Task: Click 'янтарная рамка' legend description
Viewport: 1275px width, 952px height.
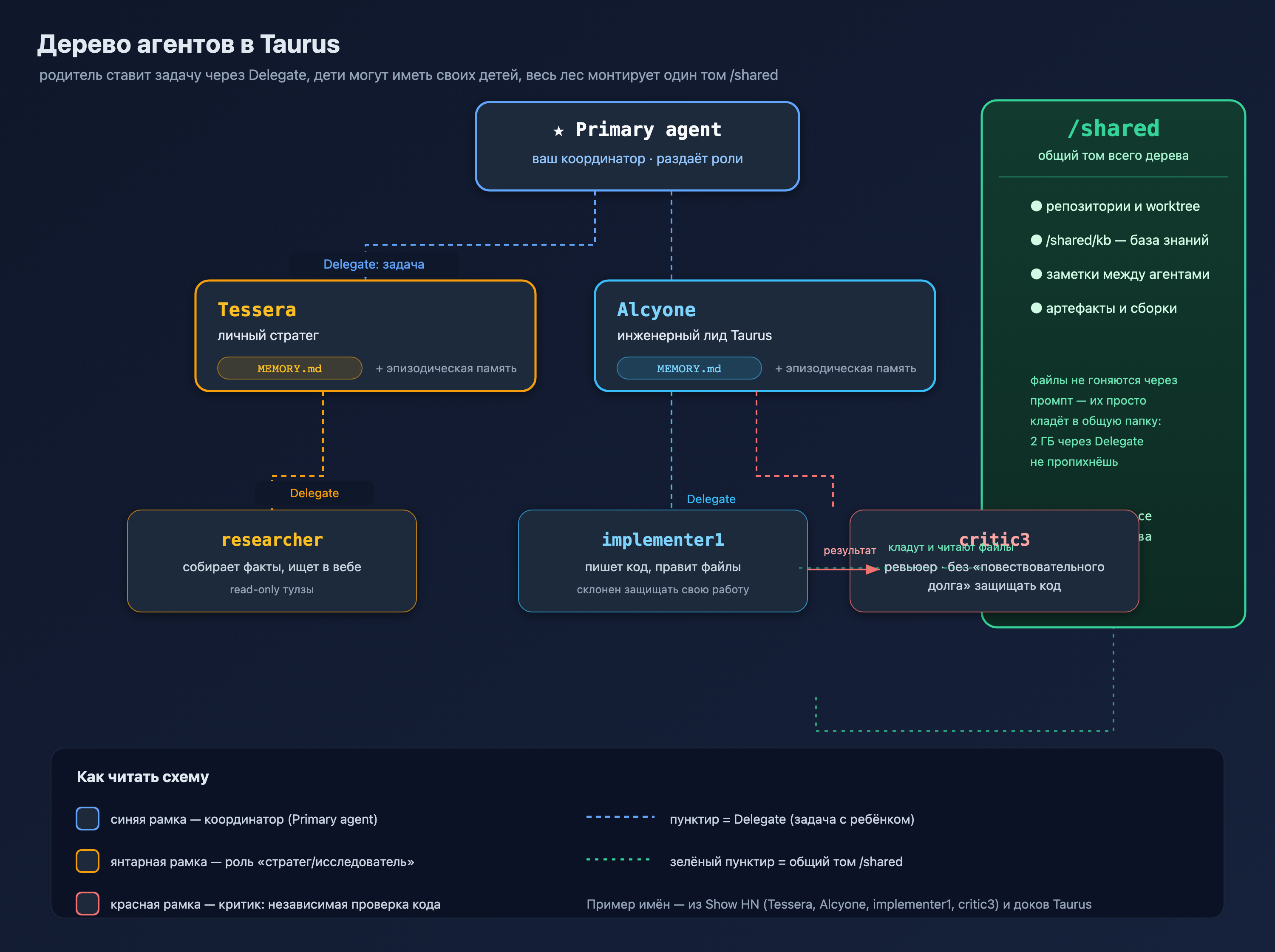Action: coord(262,862)
